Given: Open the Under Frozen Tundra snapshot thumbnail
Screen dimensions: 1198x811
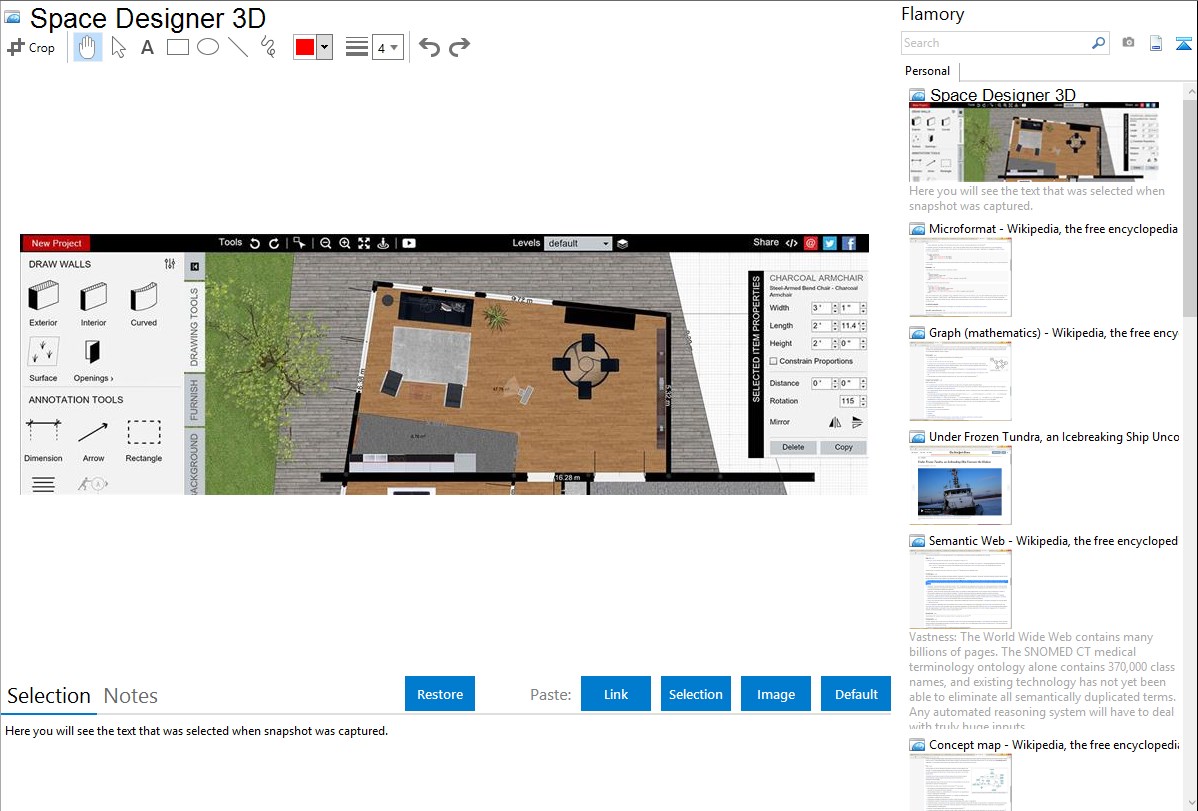Looking at the screenshot, I should coord(960,484).
